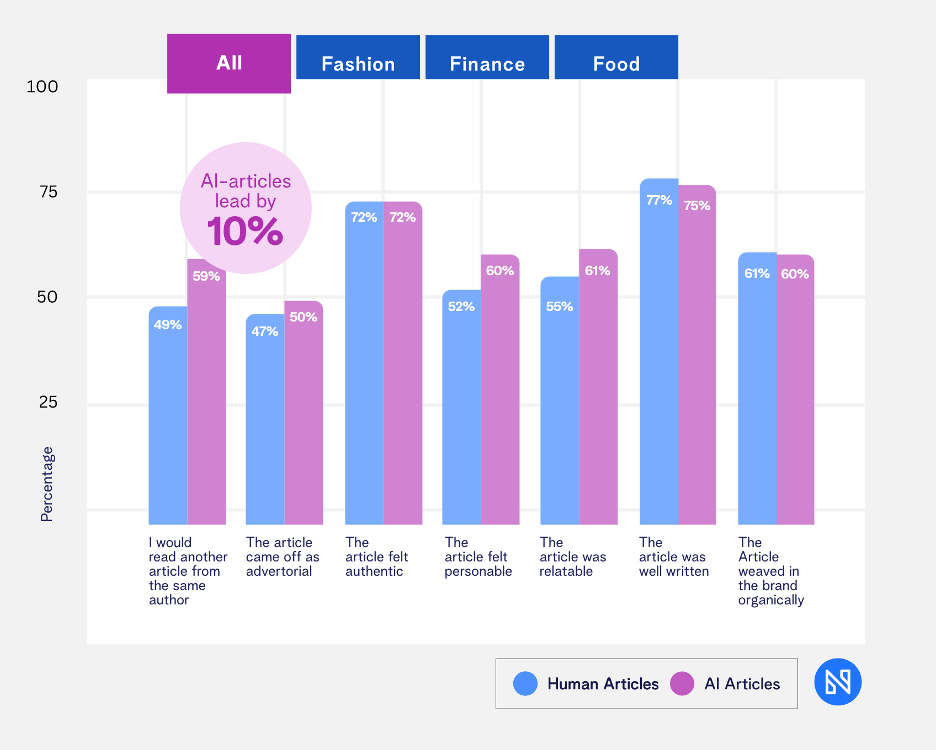Click the 'AI-articles lead by 10%' bubble
The height and width of the screenshot is (750, 936).
[245, 208]
